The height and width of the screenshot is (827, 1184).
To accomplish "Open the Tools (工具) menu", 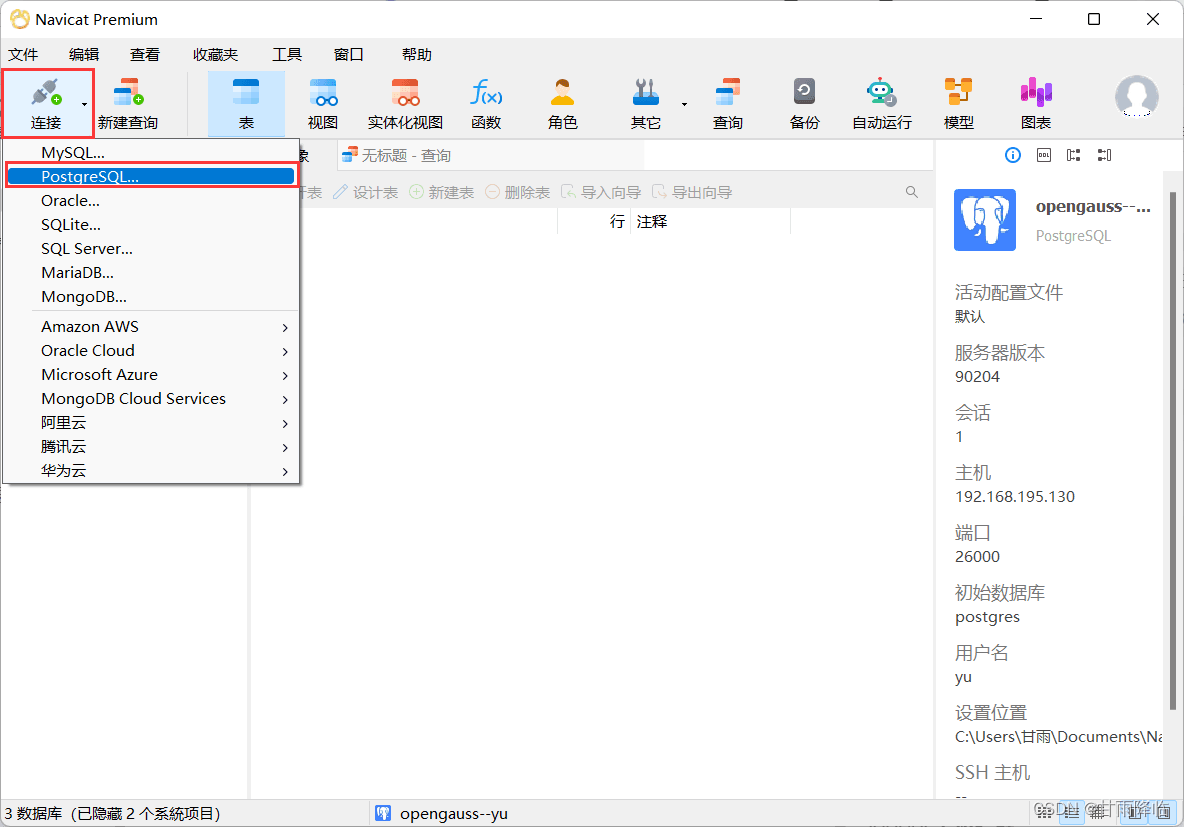I will click(287, 54).
